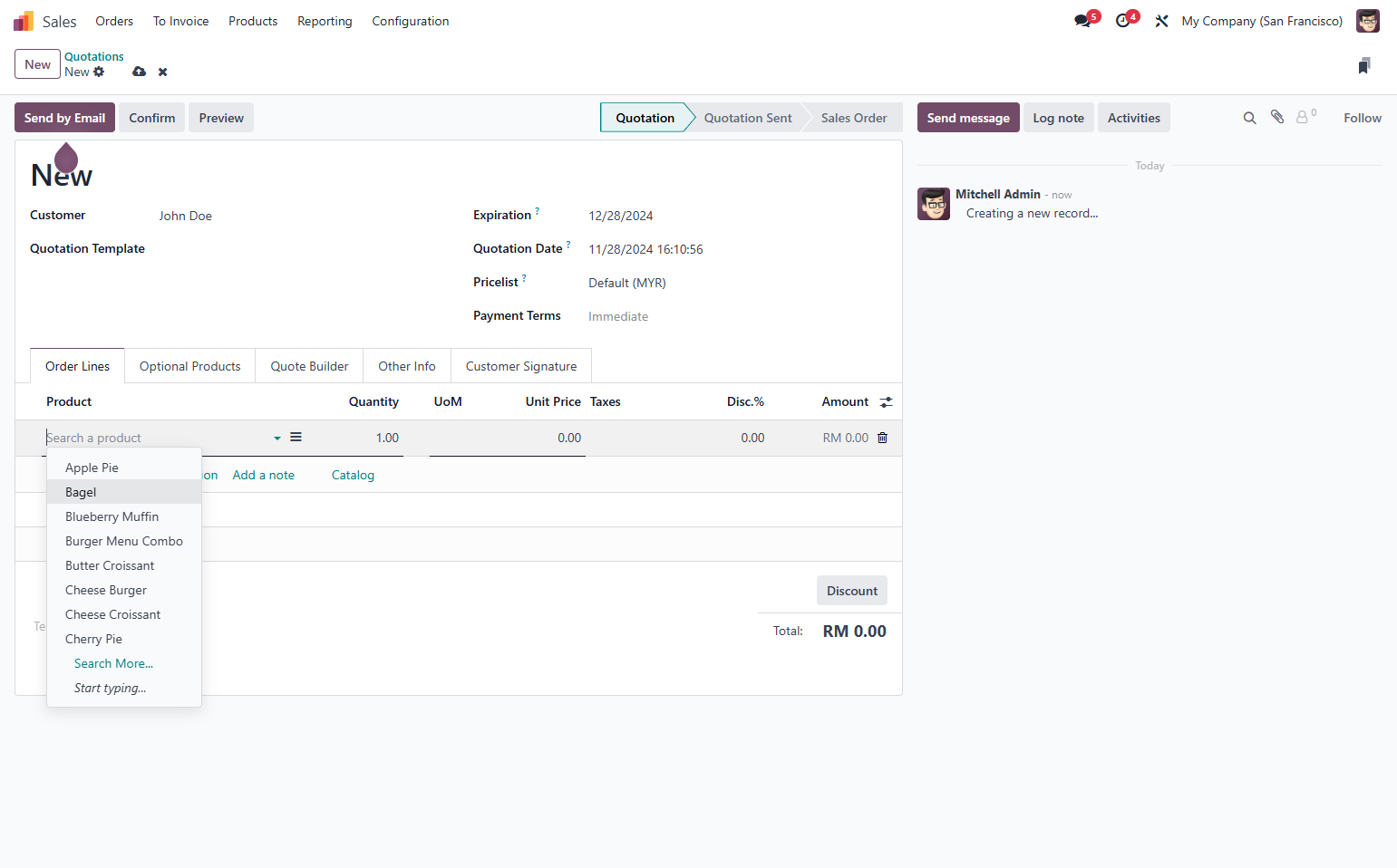Open the debug tools icon

coord(1161,21)
